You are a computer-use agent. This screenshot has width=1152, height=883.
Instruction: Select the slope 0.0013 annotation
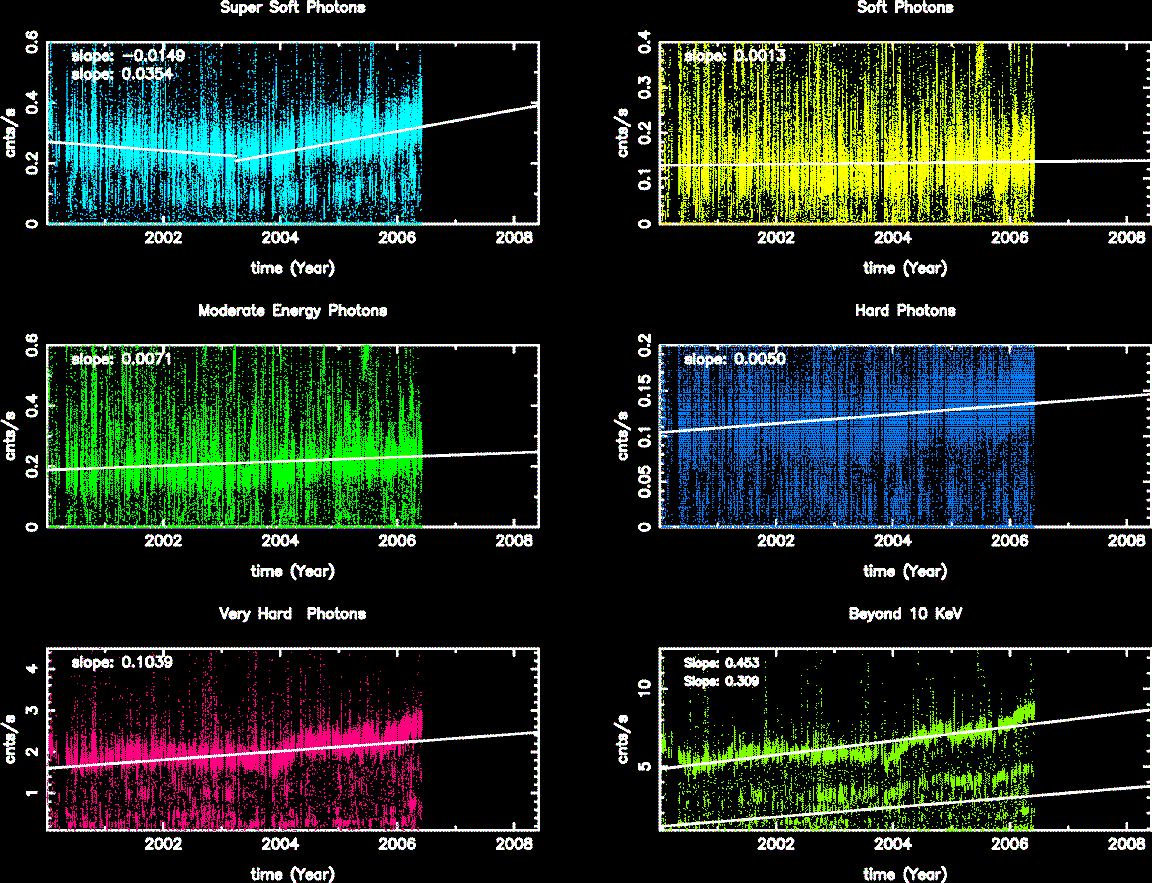[734, 57]
